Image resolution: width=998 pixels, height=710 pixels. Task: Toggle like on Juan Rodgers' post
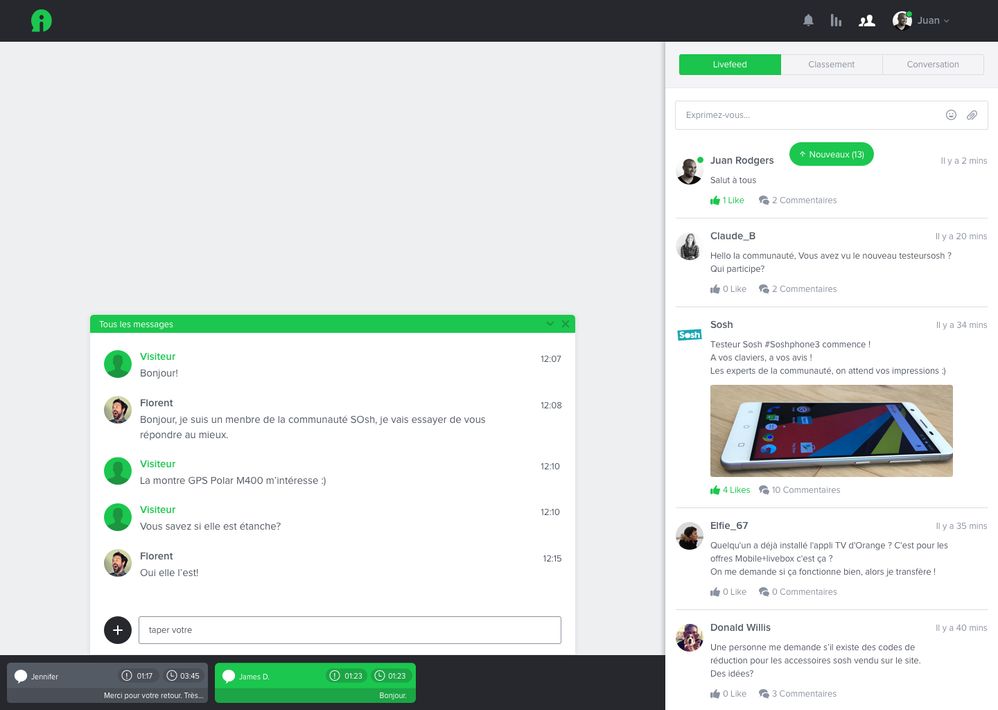(727, 200)
